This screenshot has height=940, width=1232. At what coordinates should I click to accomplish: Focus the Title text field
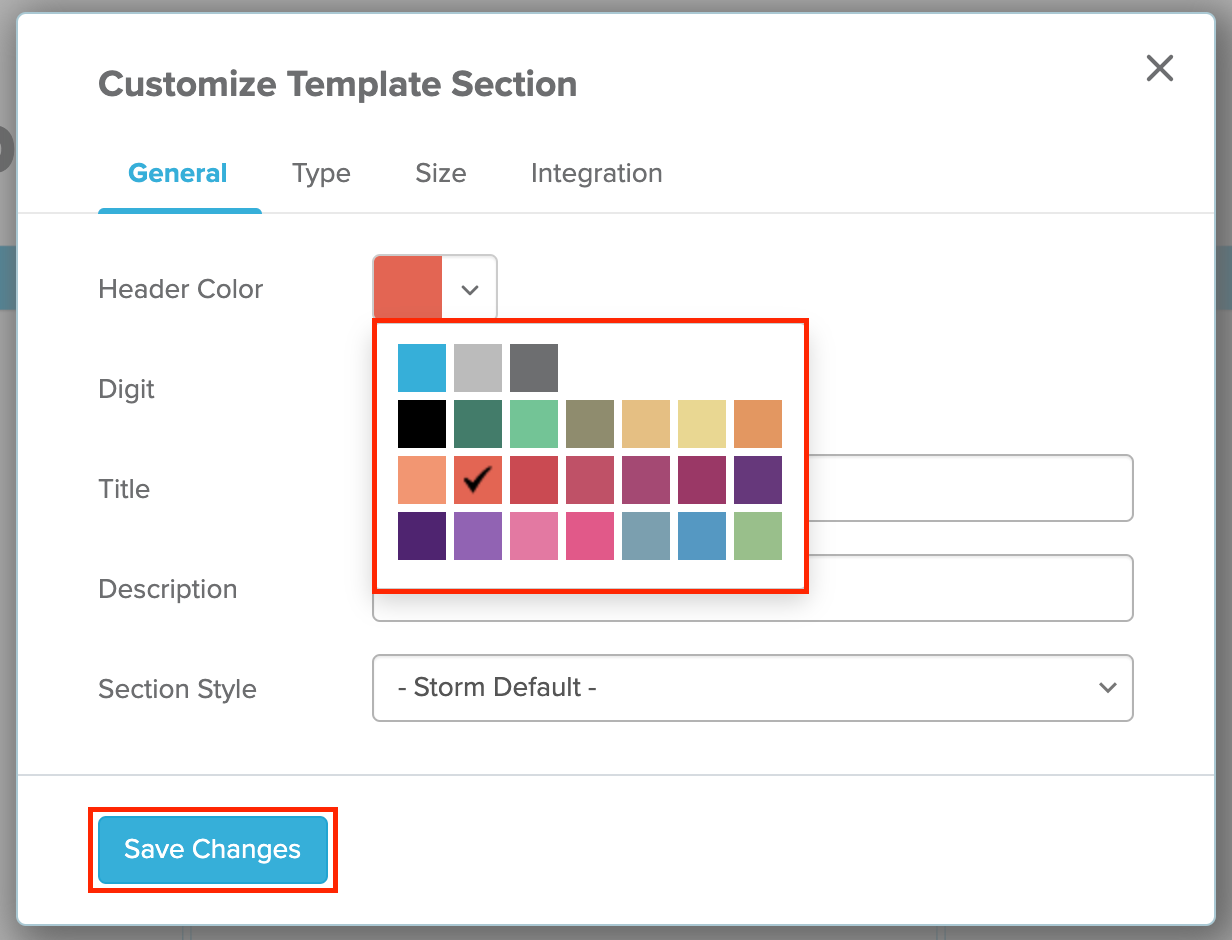970,488
